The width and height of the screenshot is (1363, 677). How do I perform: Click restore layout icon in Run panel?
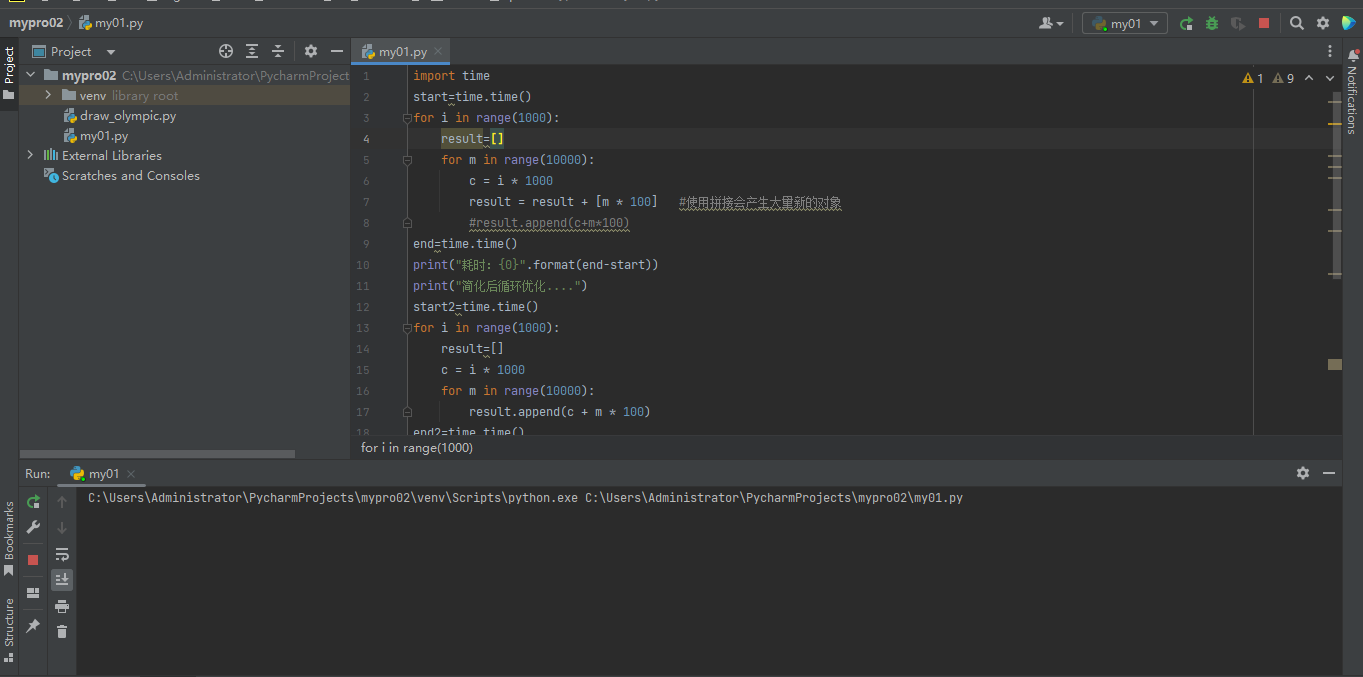(33, 593)
